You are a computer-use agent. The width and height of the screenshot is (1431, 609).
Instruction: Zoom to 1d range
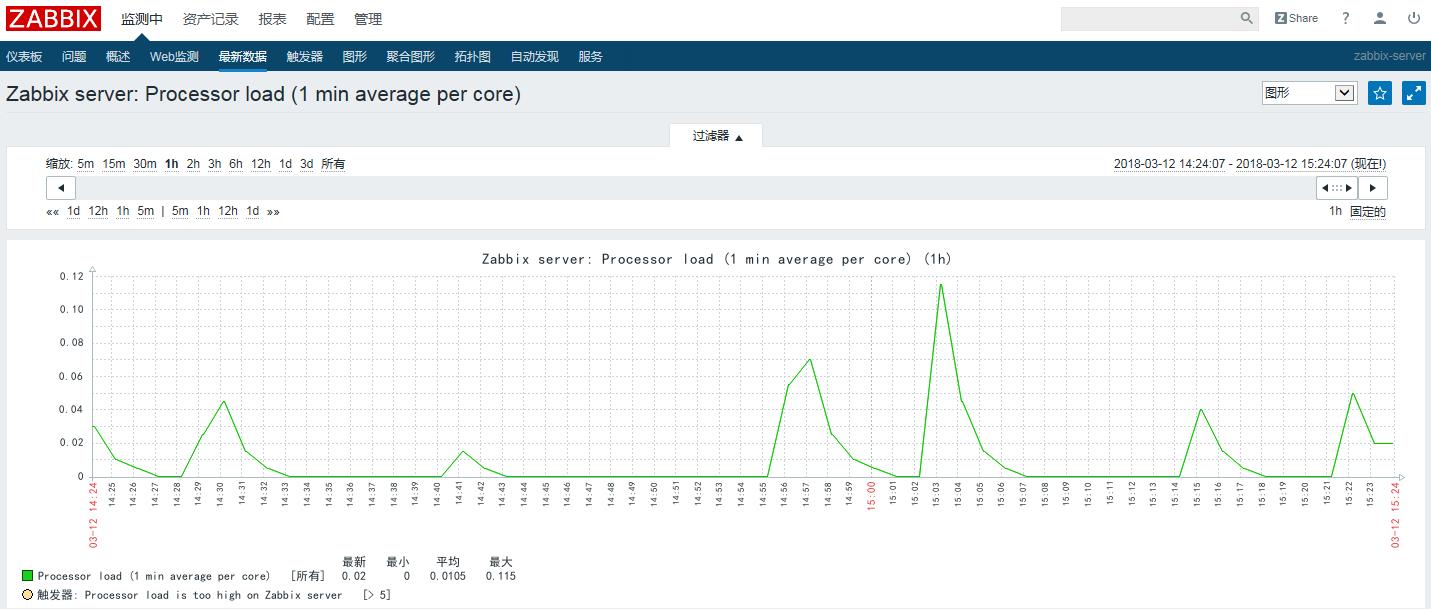click(285, 164)
